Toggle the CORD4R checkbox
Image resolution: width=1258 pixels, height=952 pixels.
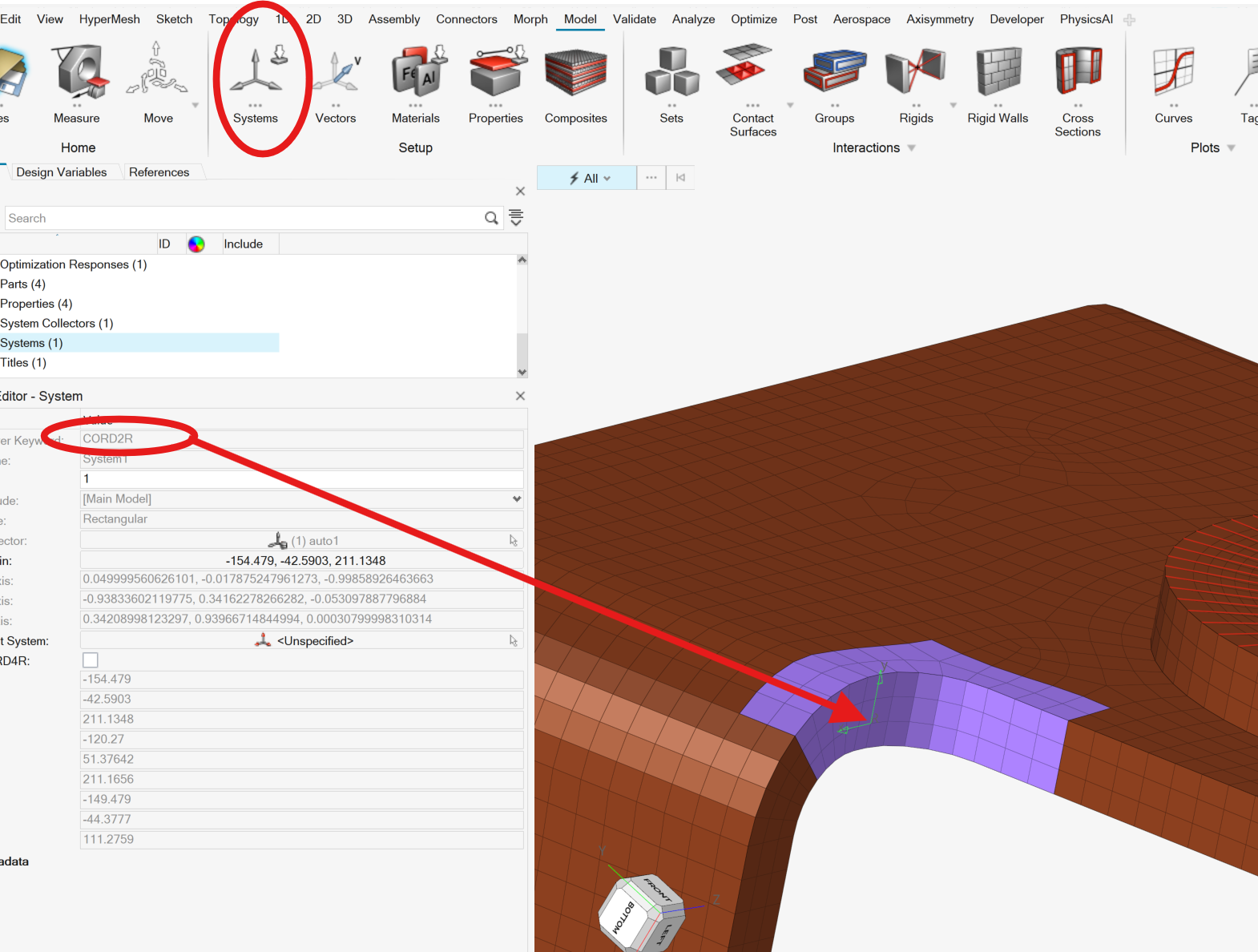pyautogui.click(x=91, y=660)
